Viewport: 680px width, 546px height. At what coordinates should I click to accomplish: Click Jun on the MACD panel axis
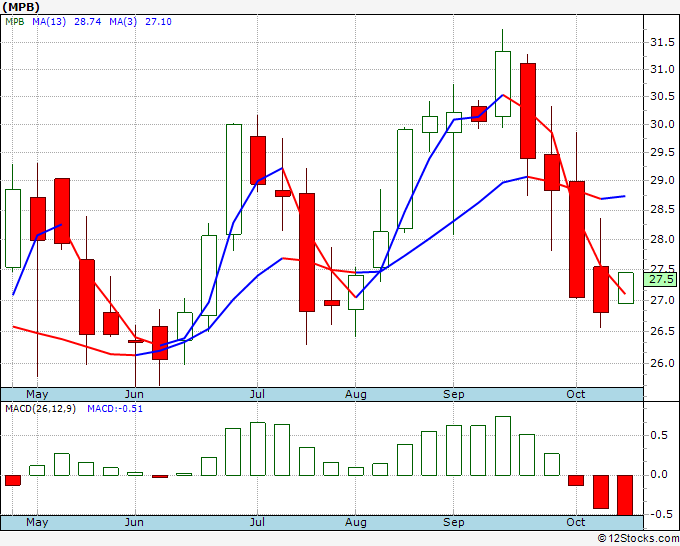pos(134,522)
